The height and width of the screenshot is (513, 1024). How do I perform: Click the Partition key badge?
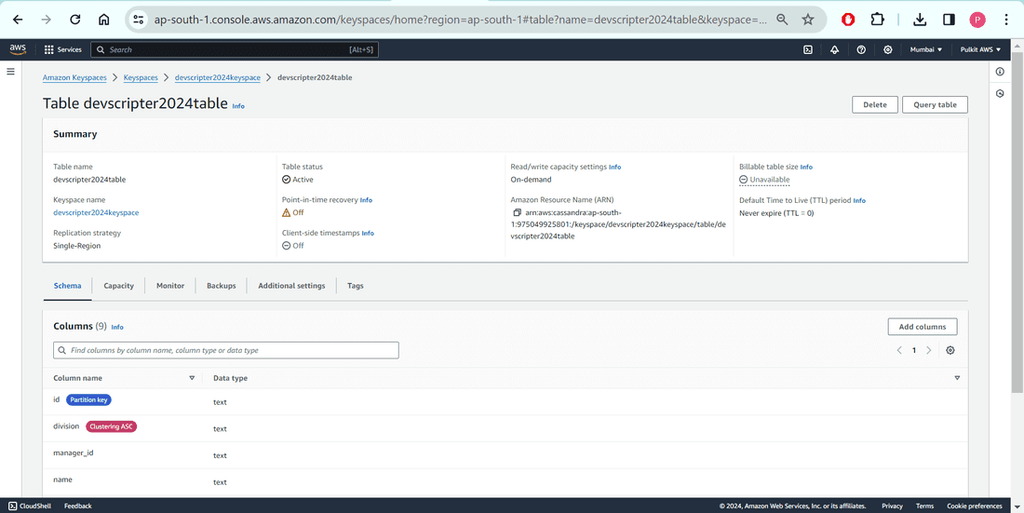pyautogui.click(x=88, y=399)
